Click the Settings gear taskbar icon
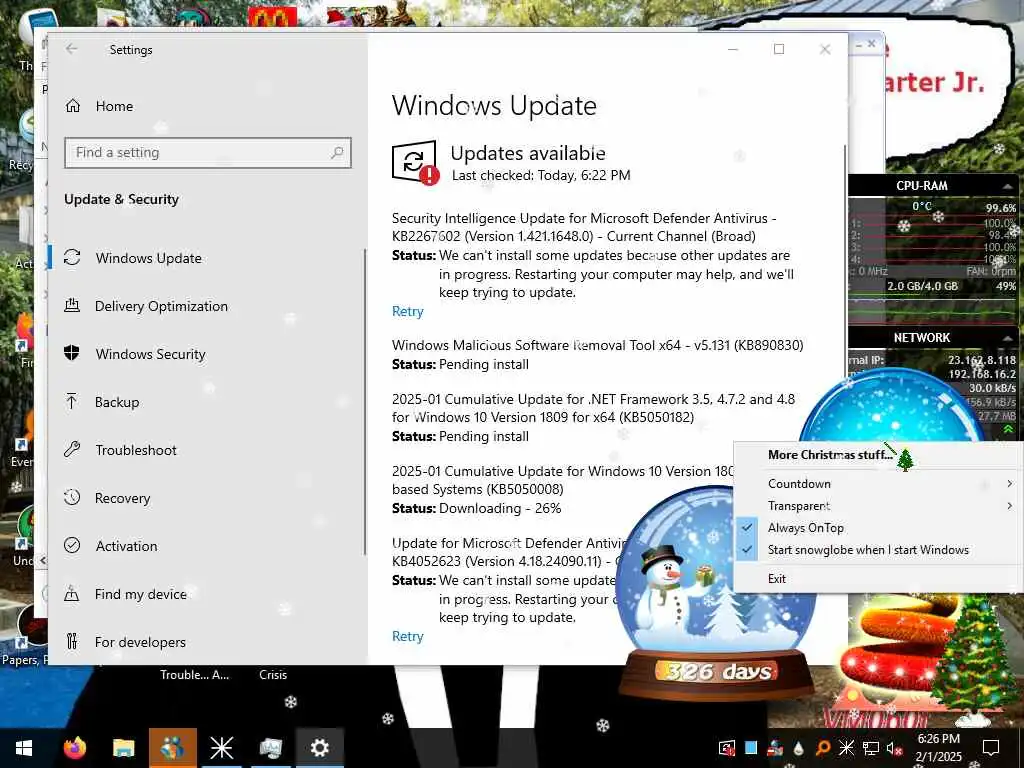Screen dimensions: 1024x768 (319, 748)
